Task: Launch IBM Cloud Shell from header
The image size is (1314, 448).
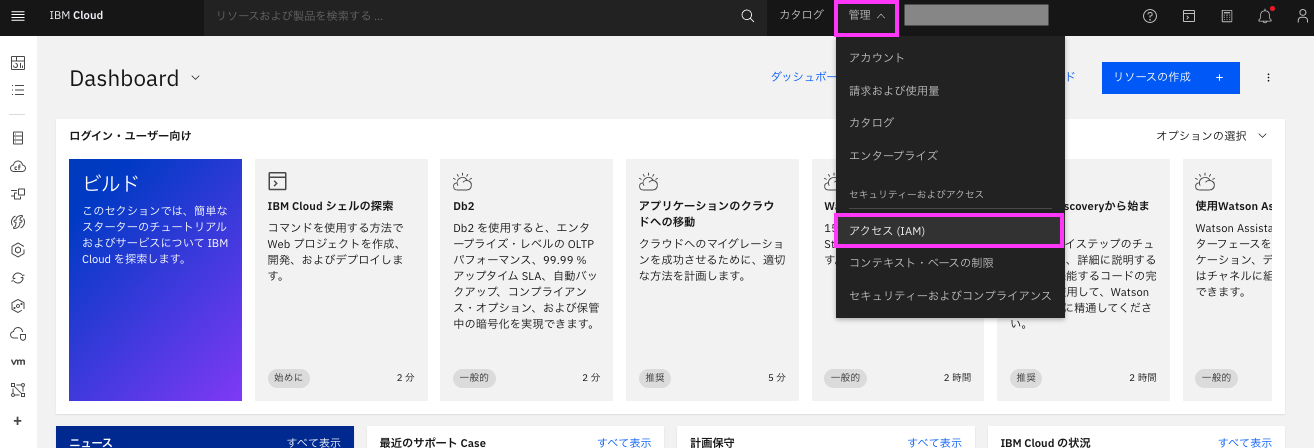Action: tap(1189, 16)
